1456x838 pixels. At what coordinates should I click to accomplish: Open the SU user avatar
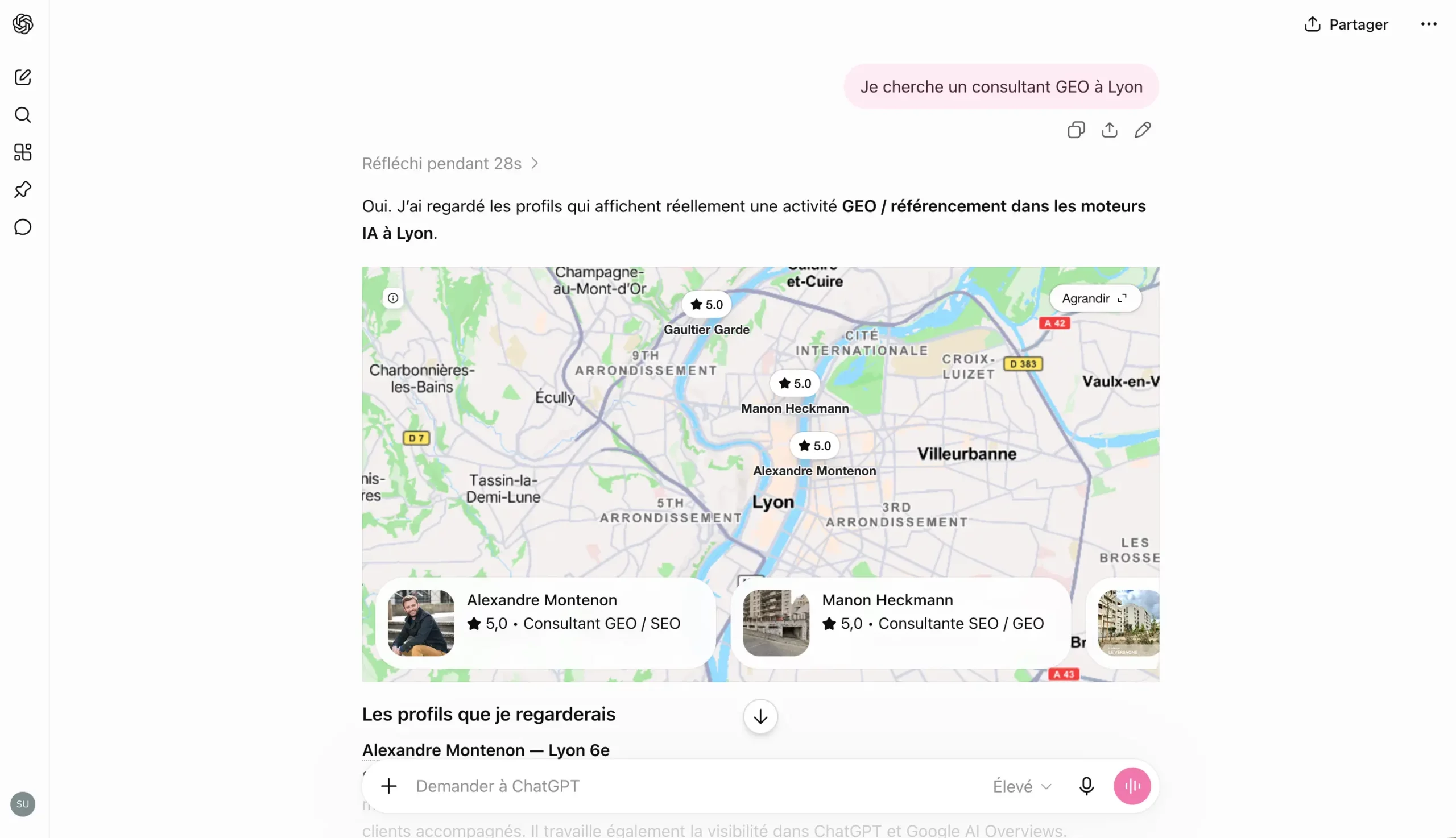22,804
